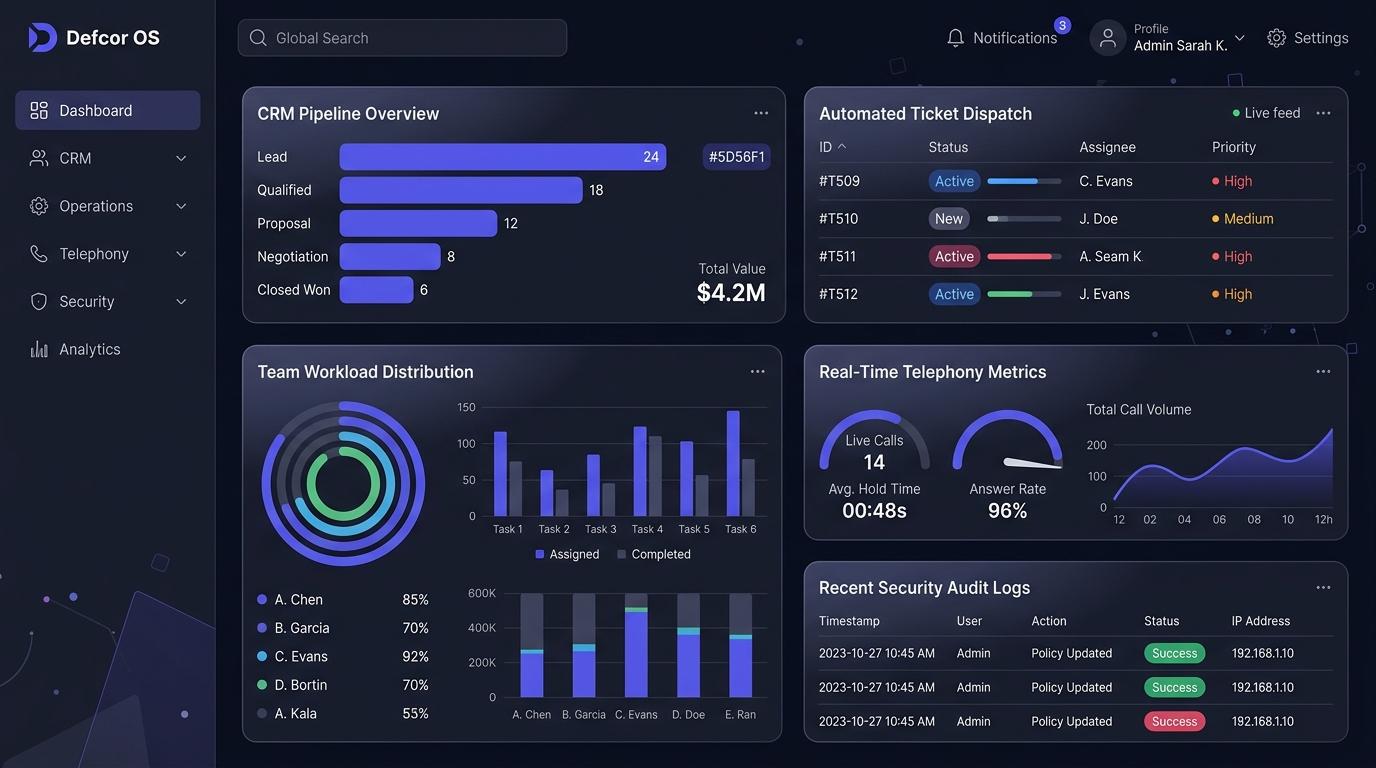
Task: Open Team Workload Distribution more options menu
Action: point(758,371)
